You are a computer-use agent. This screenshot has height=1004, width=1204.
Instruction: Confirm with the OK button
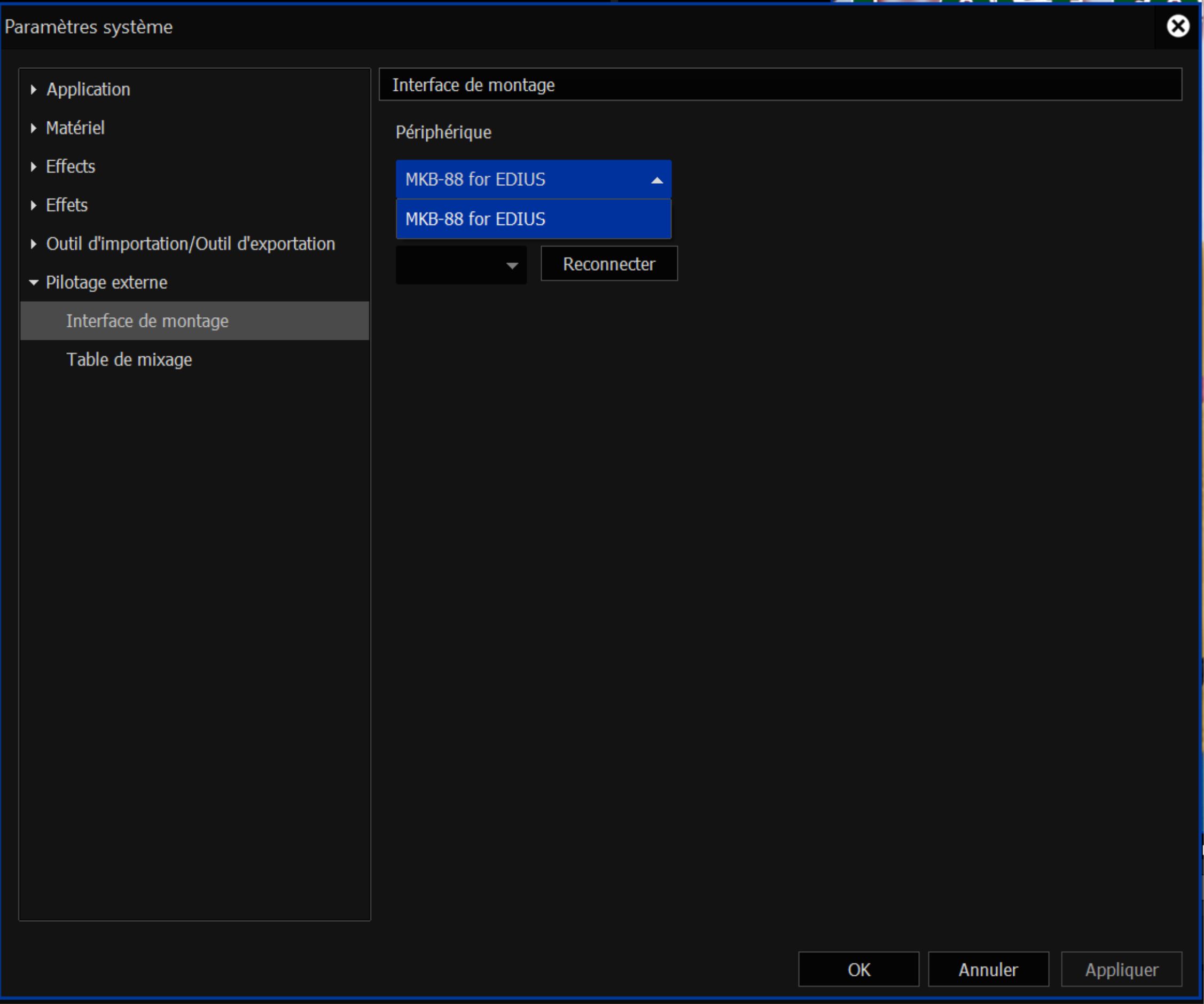point(858,969)
